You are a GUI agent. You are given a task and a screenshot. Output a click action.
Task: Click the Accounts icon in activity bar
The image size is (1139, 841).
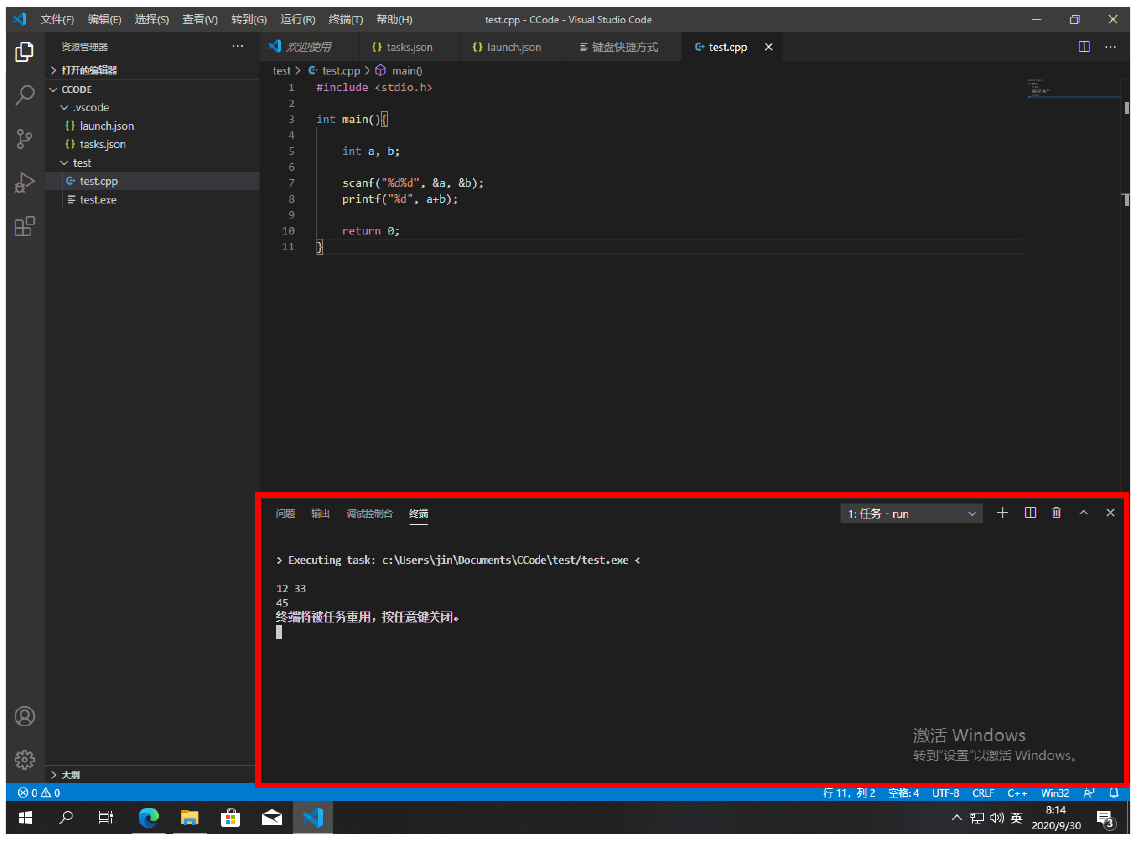(25, 716)
